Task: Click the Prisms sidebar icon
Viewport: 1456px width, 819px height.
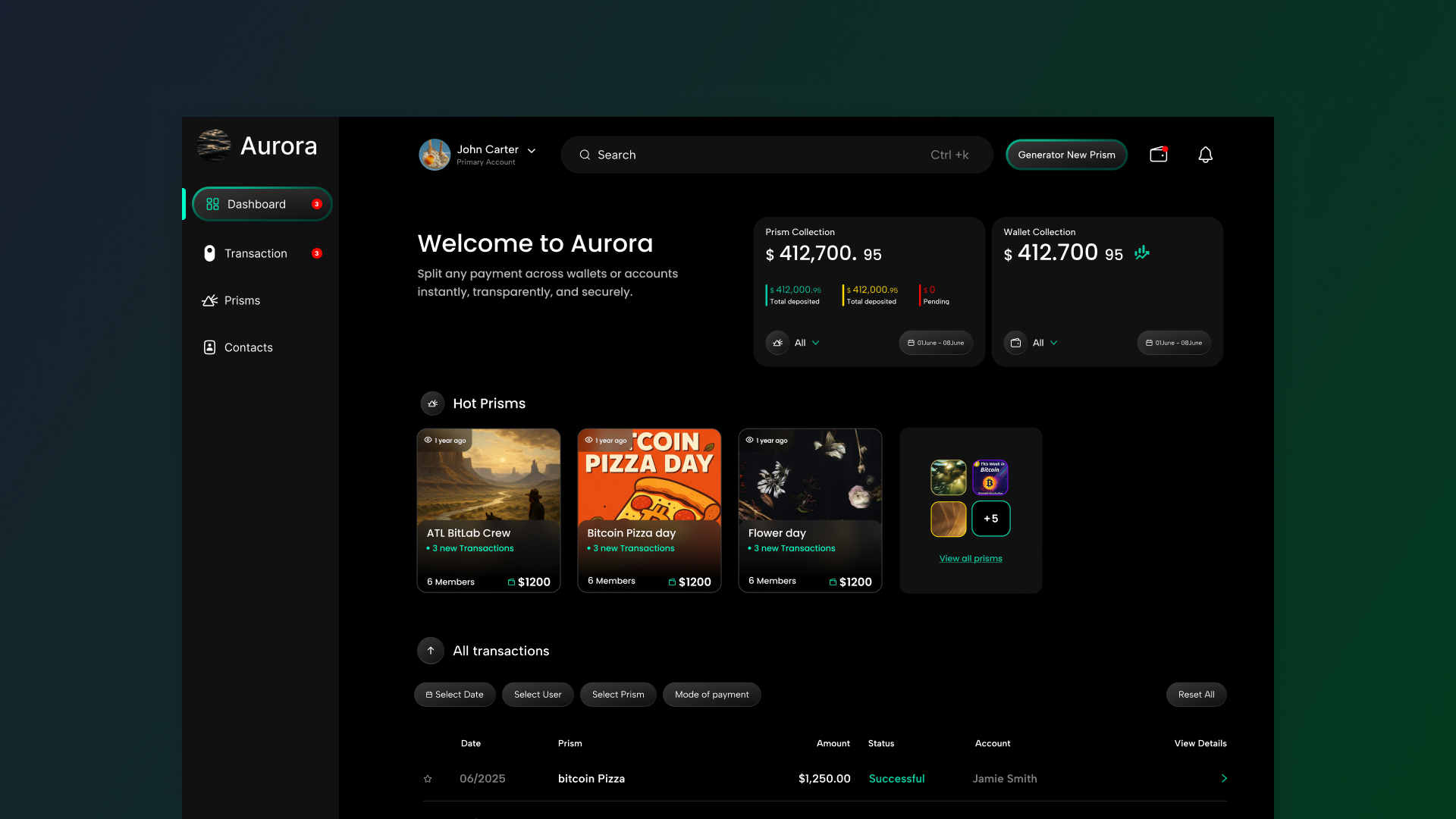Action: pyautogui.click(x=209, y=300)
